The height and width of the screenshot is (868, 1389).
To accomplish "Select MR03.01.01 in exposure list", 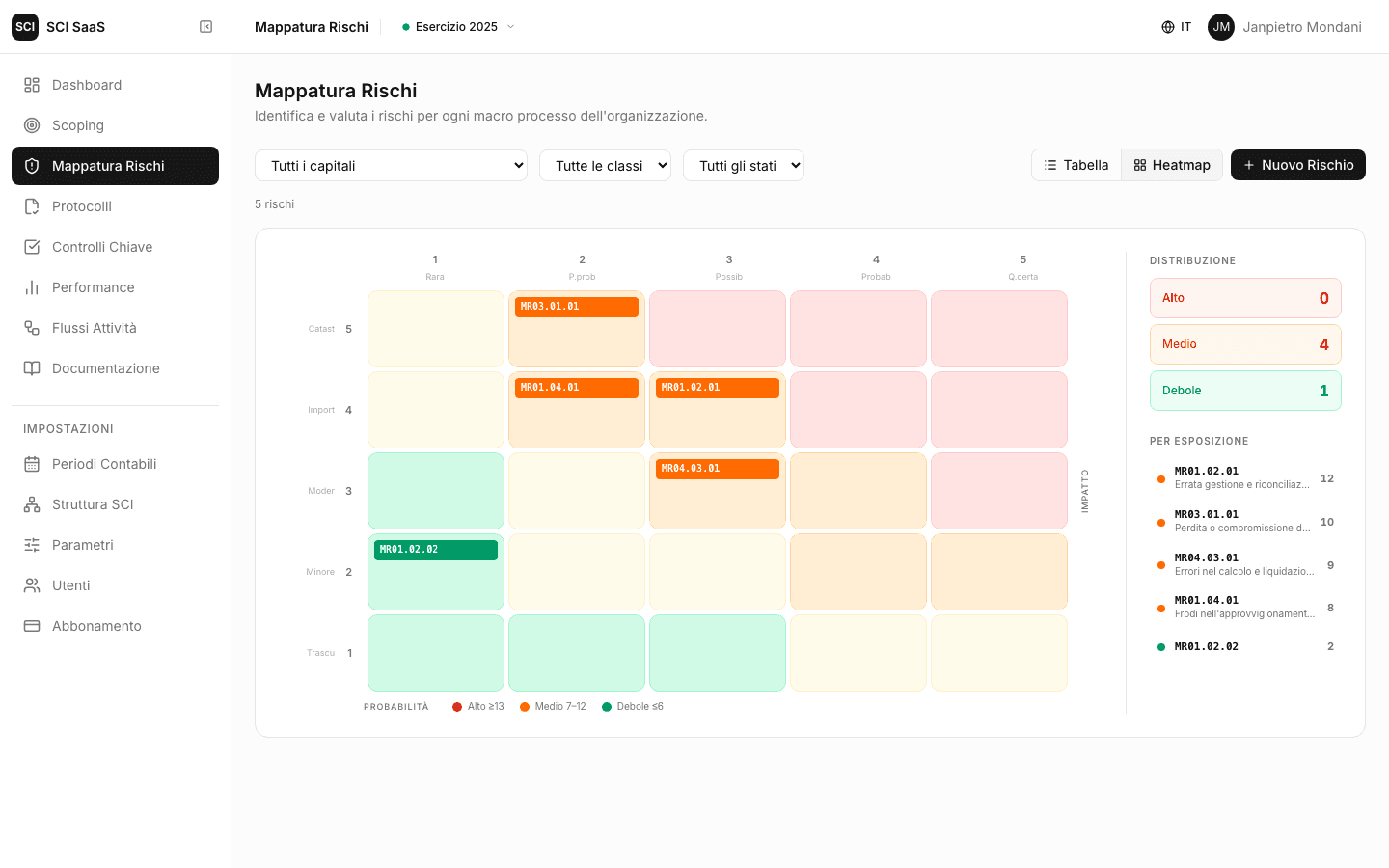I will [1245, 522].
